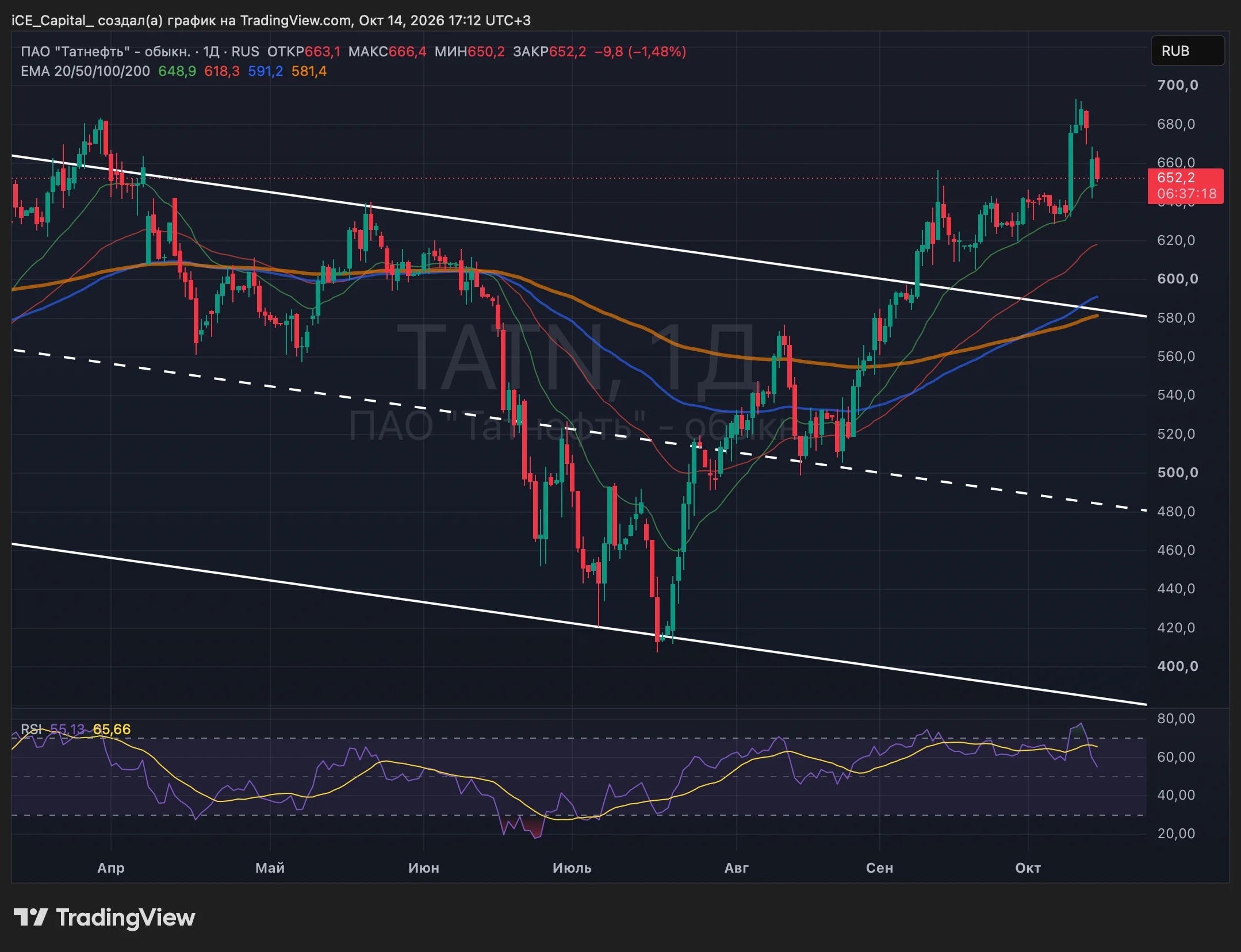Click the TradingView logo icon
This screenshot has height=952, width=1241.
tap(30, 917)
